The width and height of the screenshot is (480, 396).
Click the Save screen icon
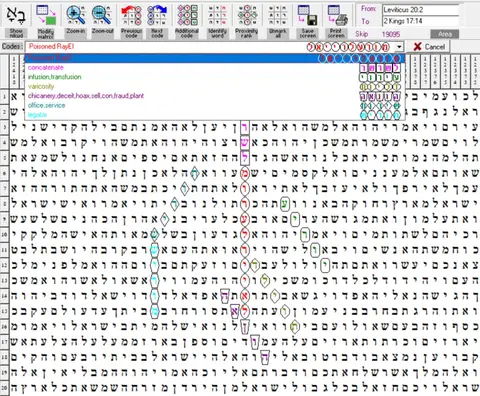[x=307, y=15]
